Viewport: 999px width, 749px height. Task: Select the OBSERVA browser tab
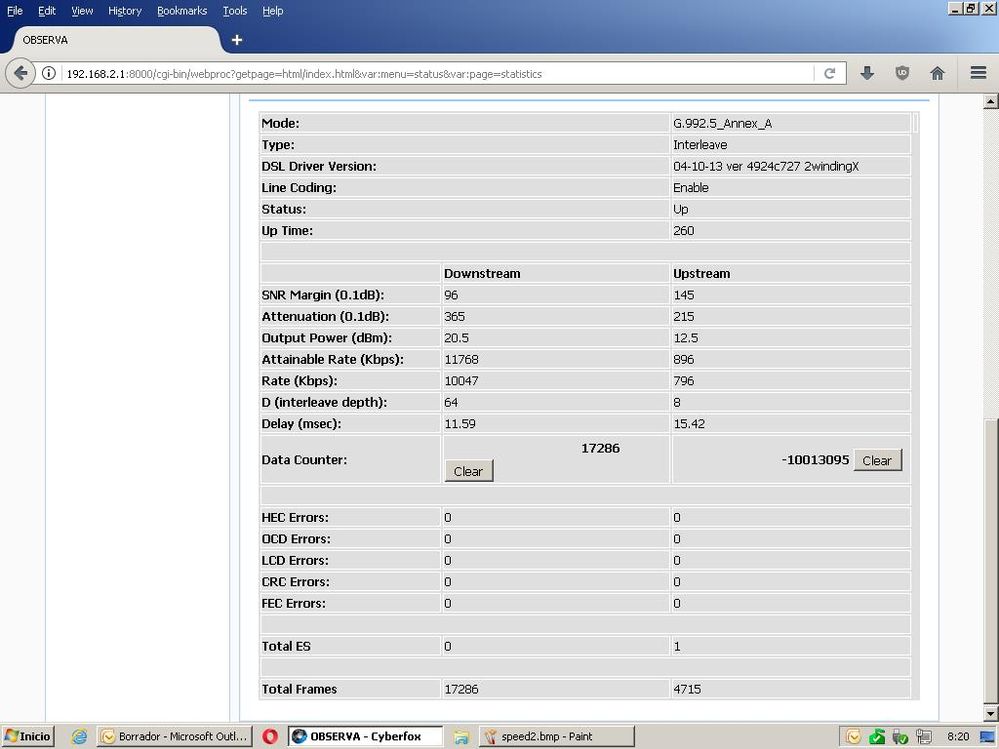[x=110, y=40]
